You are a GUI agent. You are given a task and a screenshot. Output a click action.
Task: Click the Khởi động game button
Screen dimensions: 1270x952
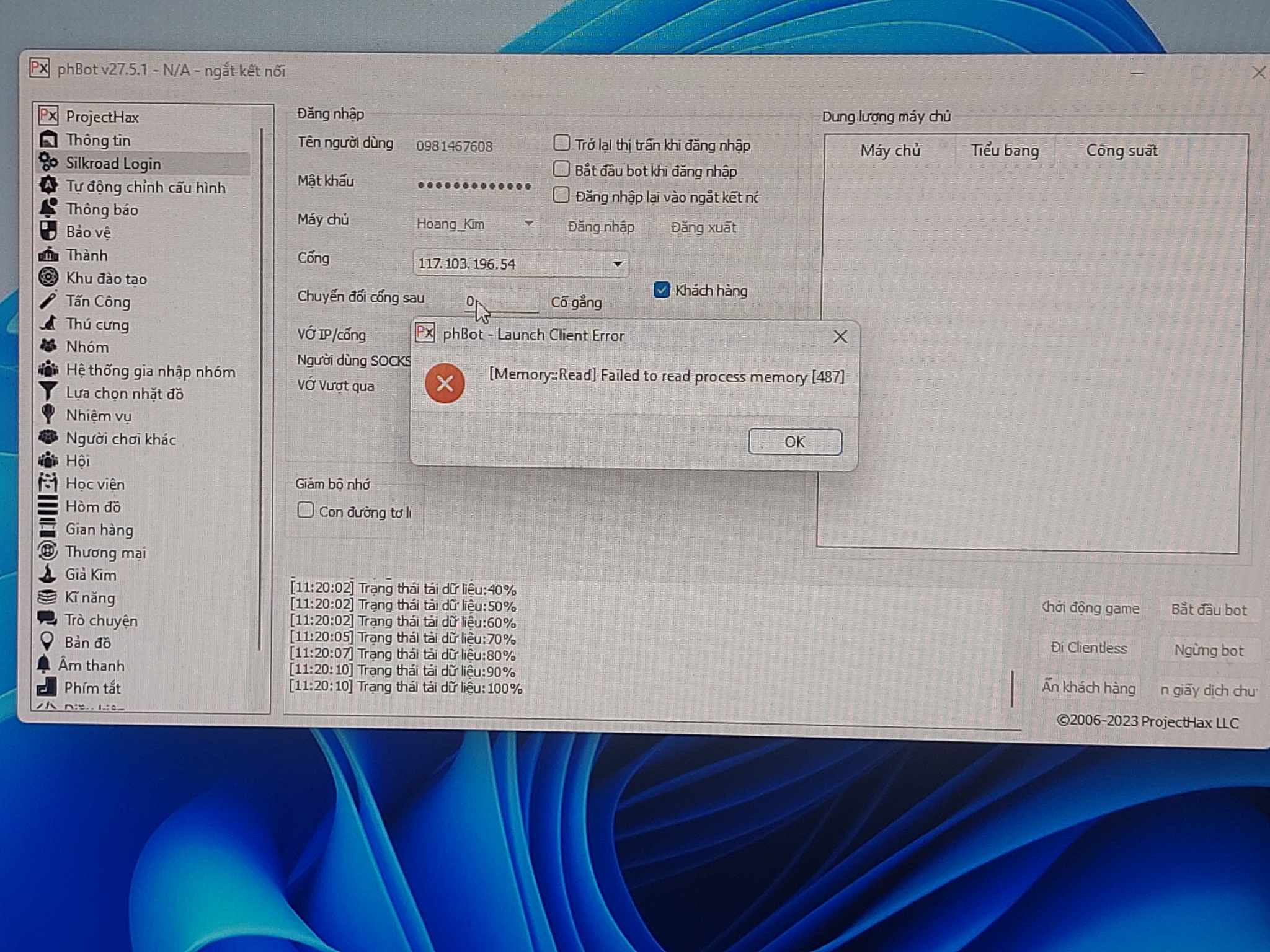click(x=1090, y=608)
